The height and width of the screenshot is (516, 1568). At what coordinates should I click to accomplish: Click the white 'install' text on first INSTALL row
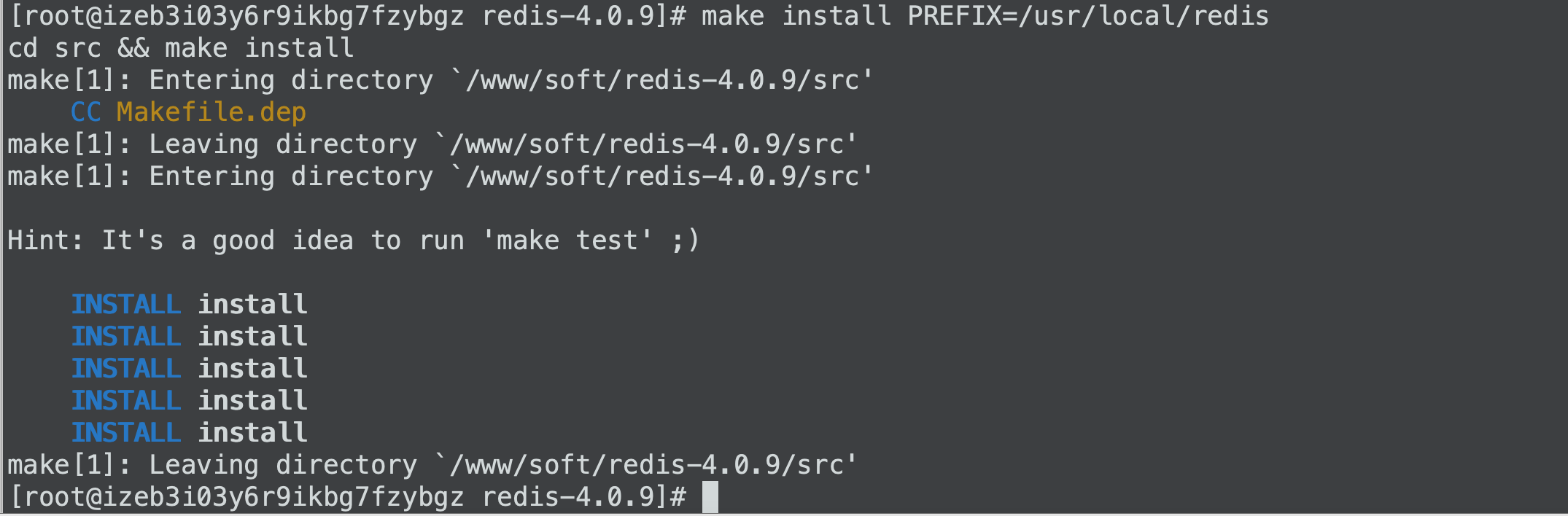point(253,305)
